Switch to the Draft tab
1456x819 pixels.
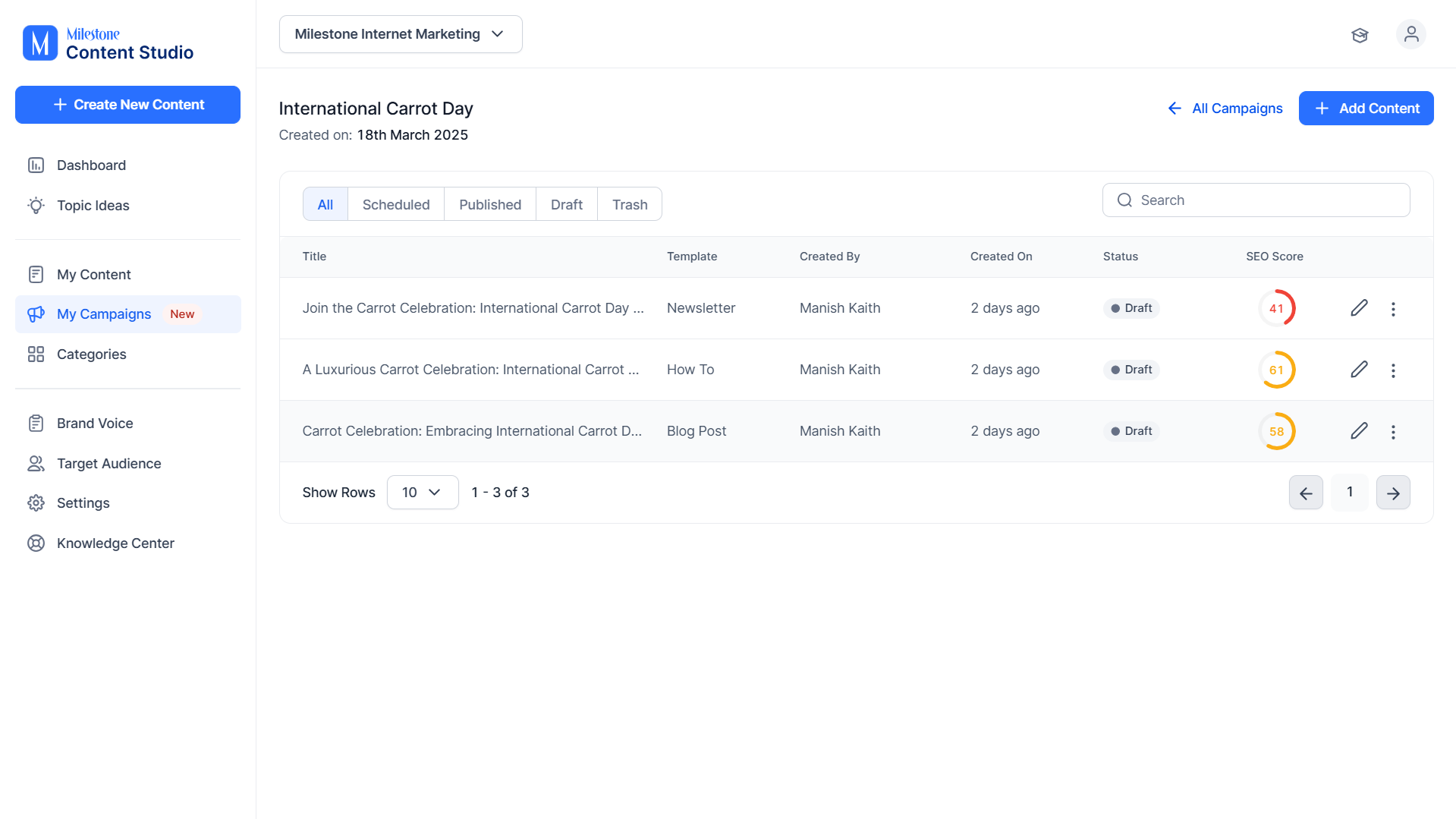[567, 204]
